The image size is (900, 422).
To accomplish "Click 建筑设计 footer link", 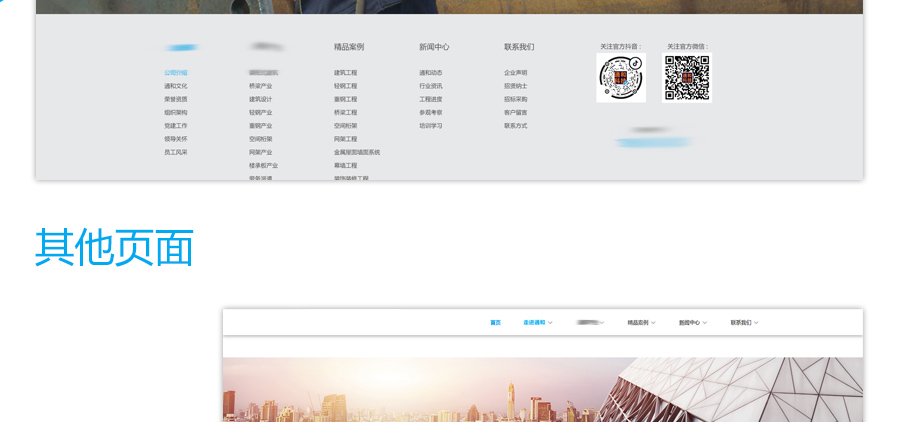I will click(260, 99).
